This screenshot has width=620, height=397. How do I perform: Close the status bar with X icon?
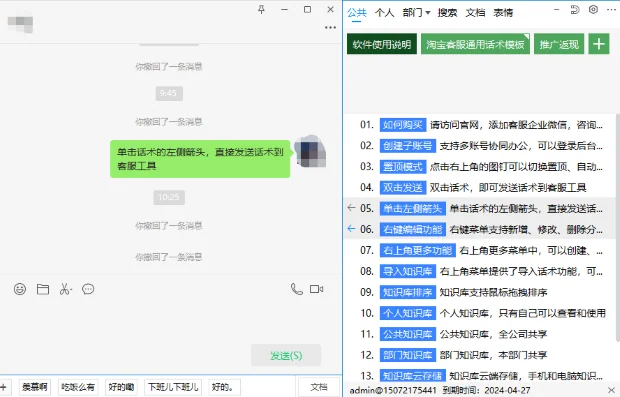(x=611, y=390)
